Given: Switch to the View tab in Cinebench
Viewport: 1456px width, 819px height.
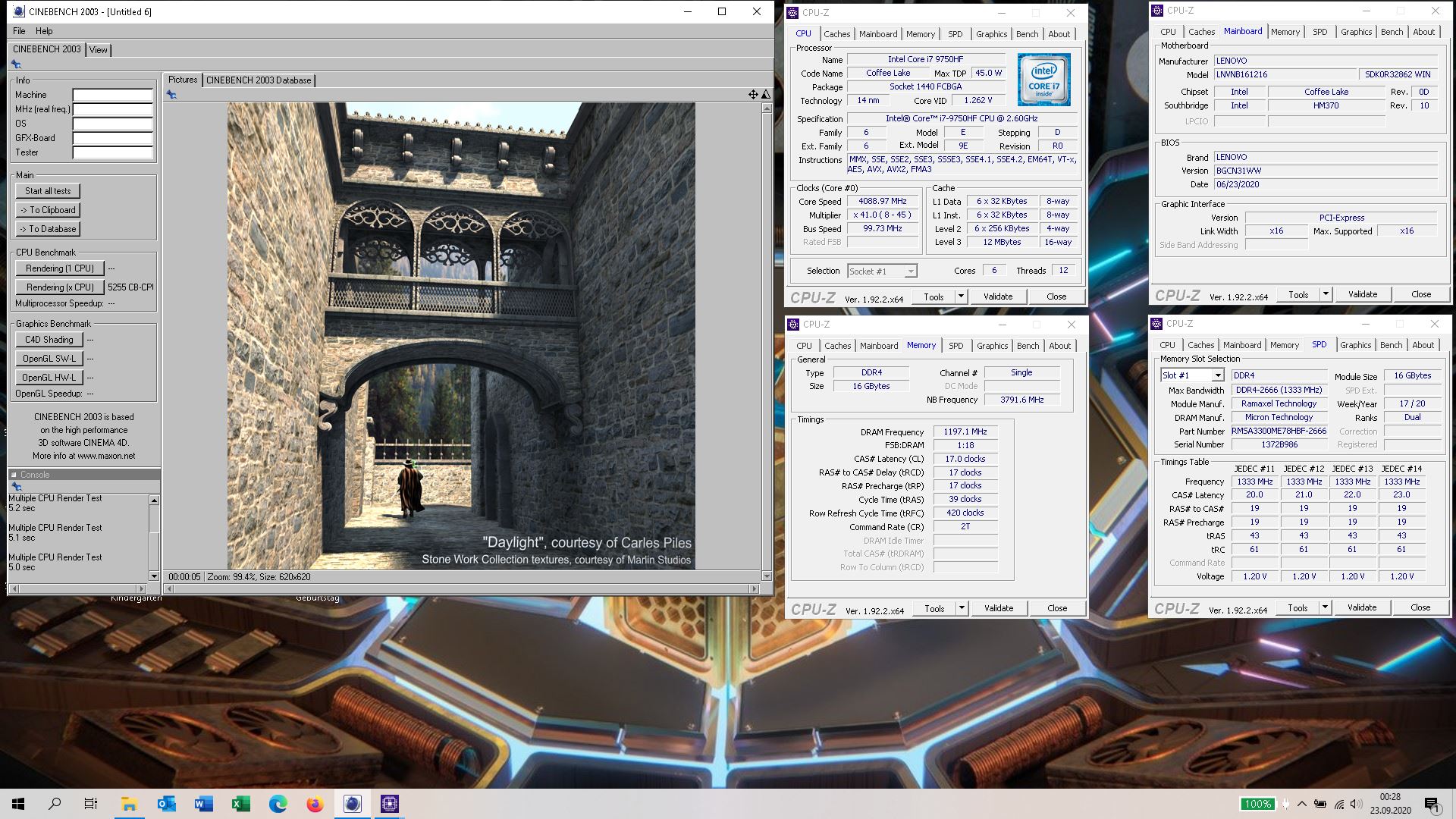Looking at the screenshot, I should click(x=99, y=49).
